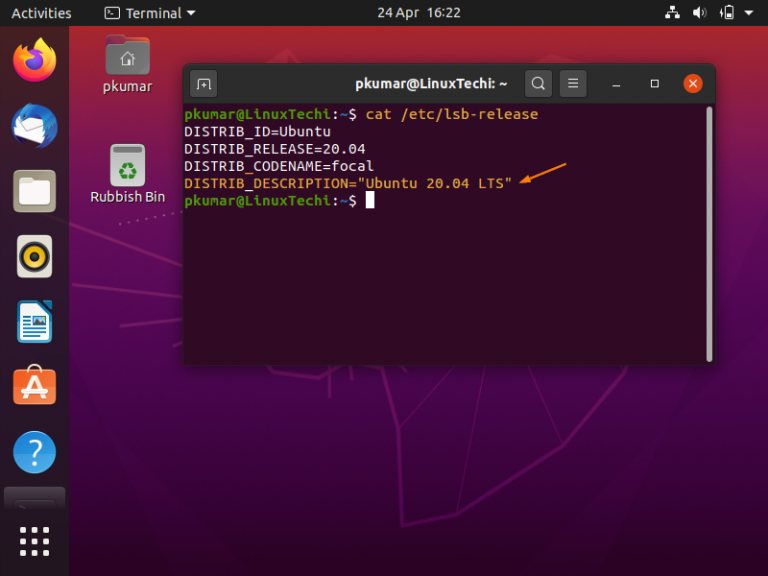
Task: Open the terminal hamburger menu
Action: 572,83
